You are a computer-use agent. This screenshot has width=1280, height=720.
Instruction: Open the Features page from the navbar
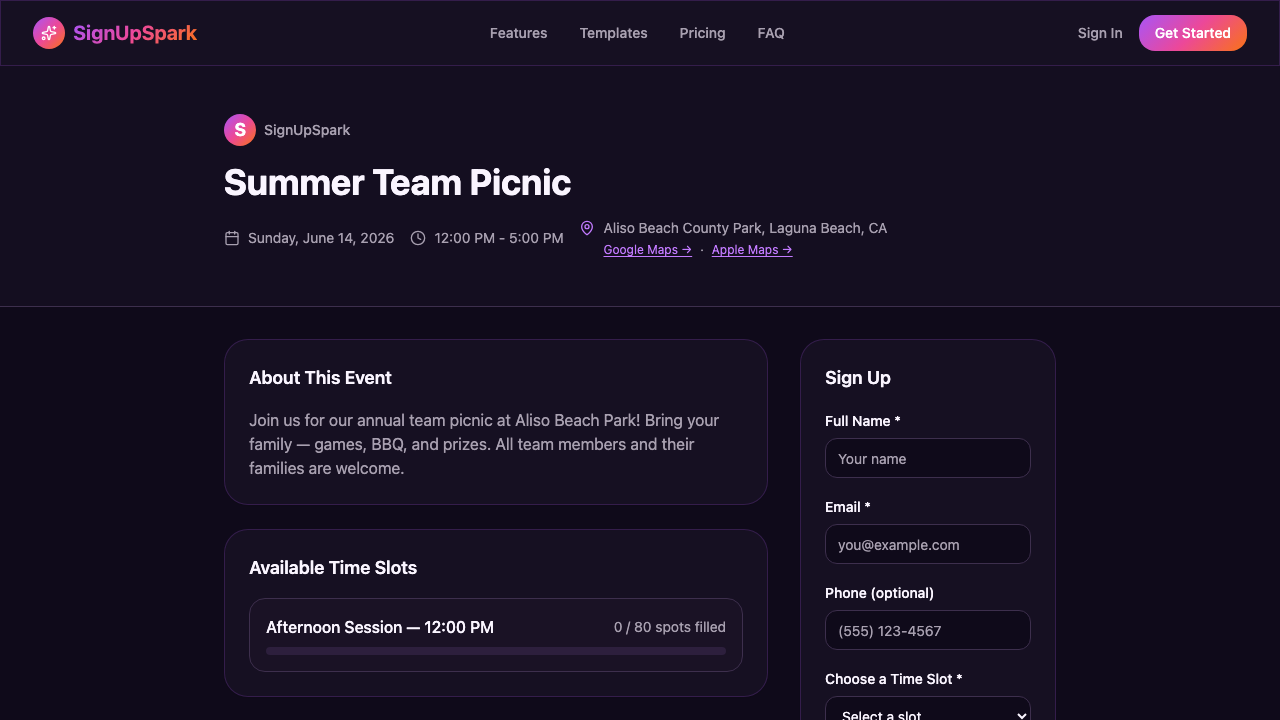518,33
